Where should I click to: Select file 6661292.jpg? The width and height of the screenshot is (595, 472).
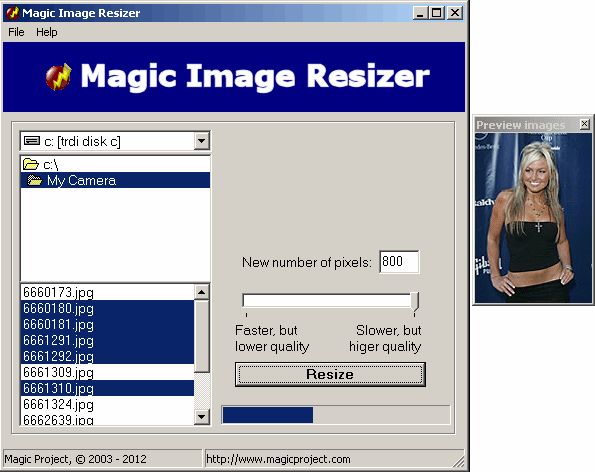(107, 356)
